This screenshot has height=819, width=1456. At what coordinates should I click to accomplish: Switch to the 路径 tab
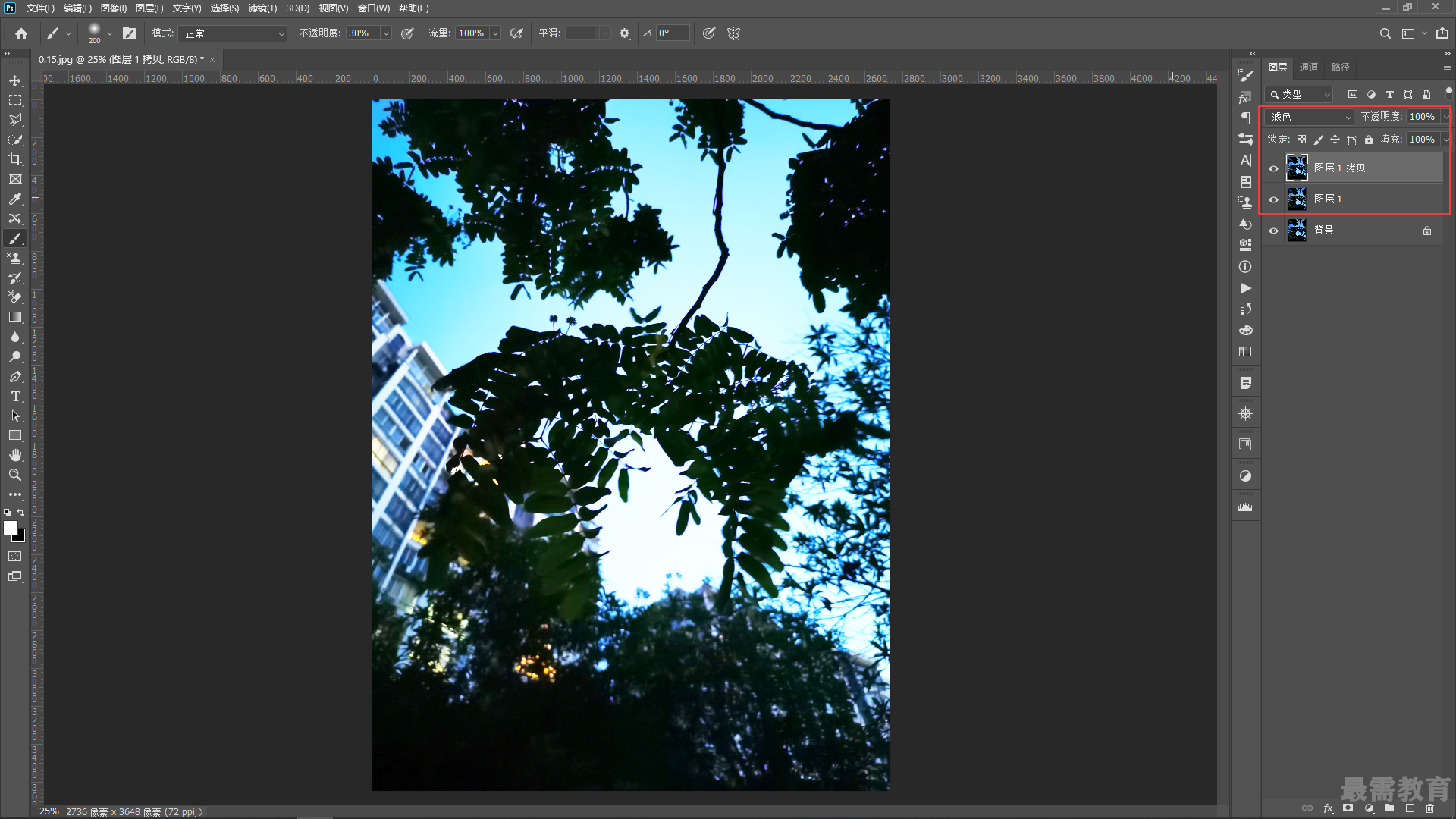point(1341,67)
